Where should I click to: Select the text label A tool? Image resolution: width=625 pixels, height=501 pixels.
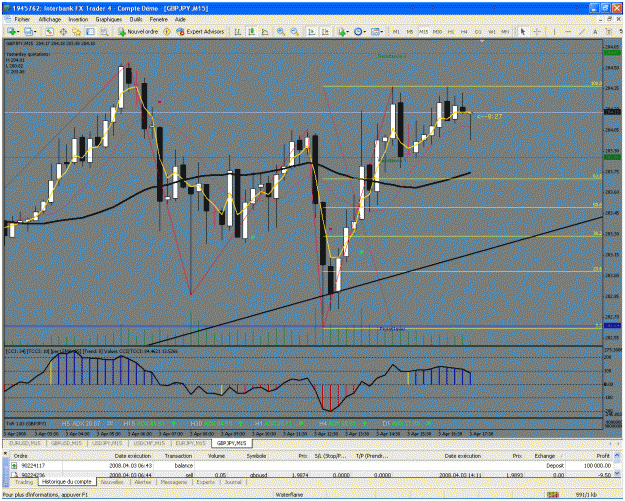tap(595, 31)
